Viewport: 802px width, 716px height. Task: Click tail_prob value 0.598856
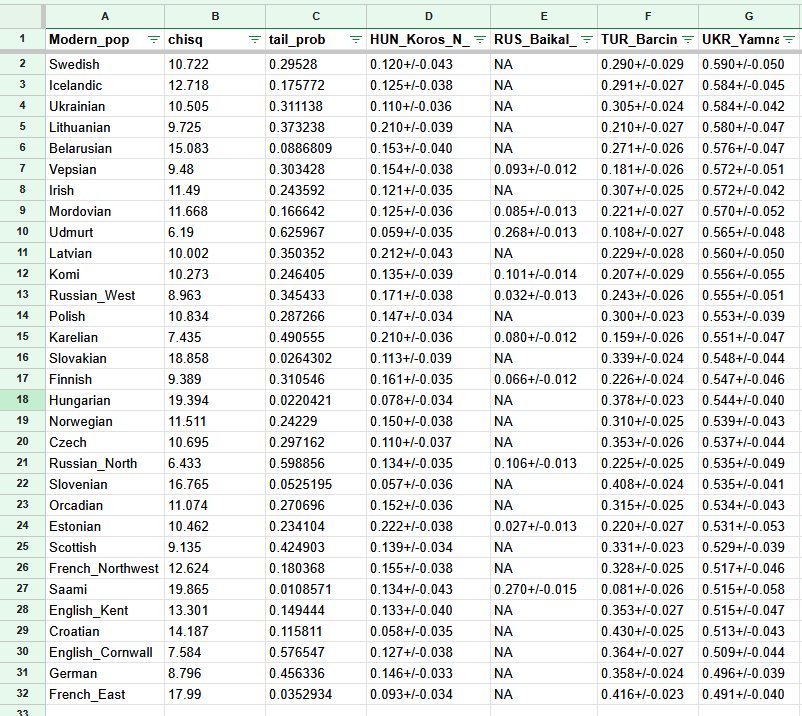[316, 463]
